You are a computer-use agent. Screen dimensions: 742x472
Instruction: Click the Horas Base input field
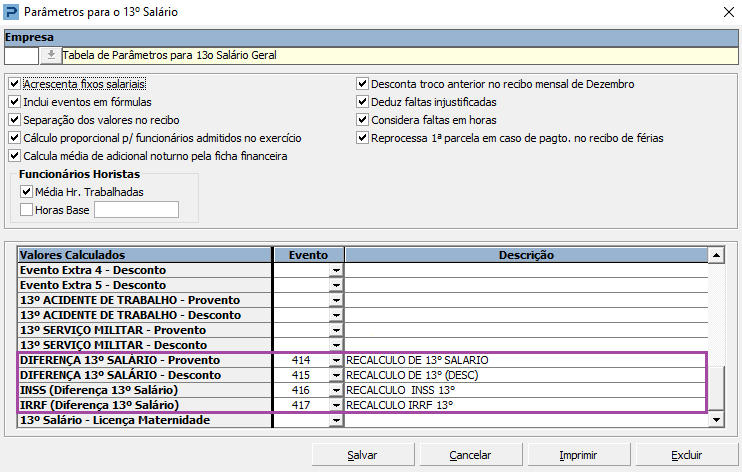point(136,210)
